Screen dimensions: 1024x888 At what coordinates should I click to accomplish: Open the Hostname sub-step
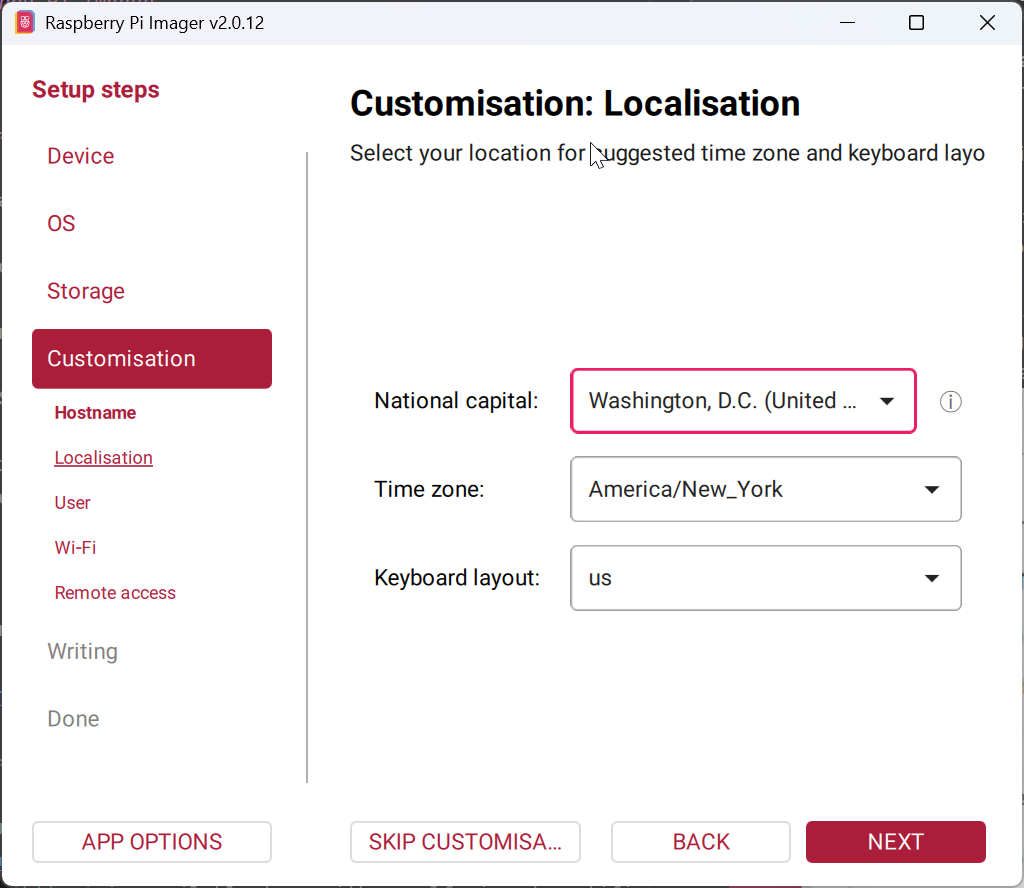pos(95,413)
